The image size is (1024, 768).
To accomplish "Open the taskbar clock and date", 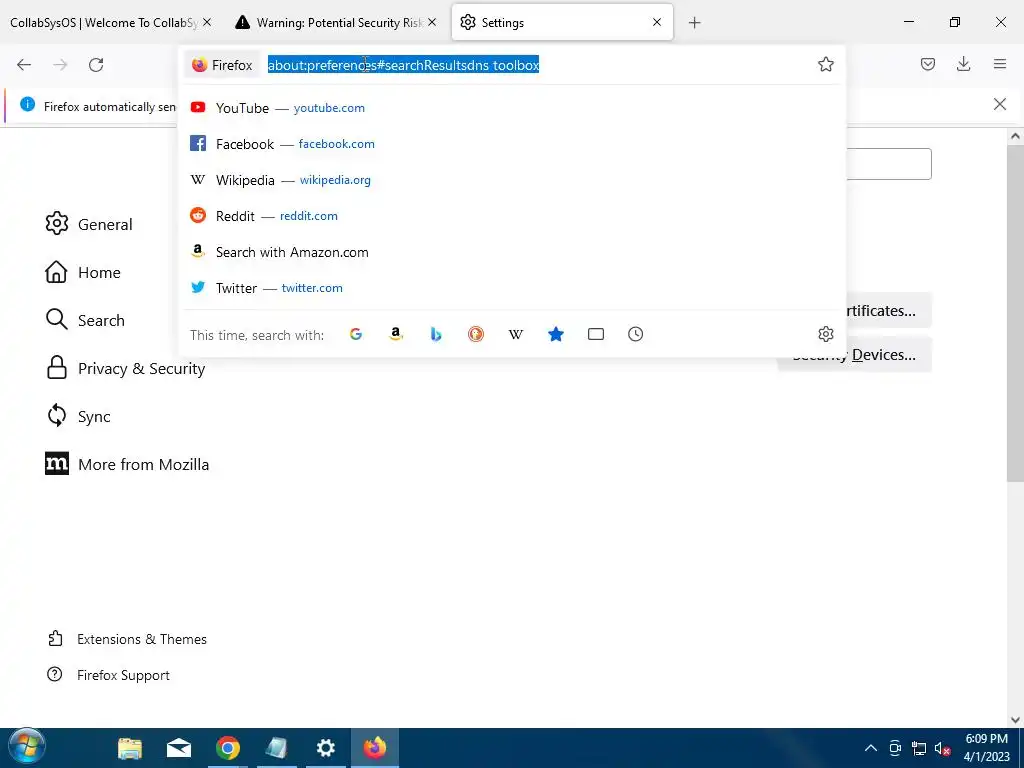I will [x=987, y=748].
